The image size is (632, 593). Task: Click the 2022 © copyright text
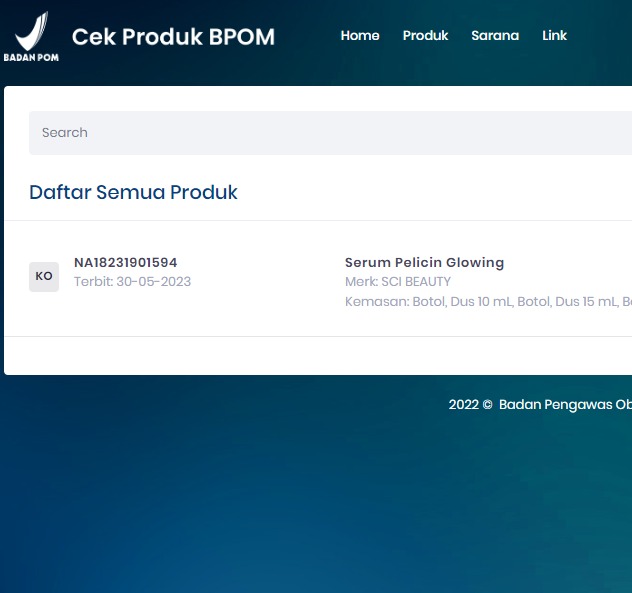coord(470,405)
